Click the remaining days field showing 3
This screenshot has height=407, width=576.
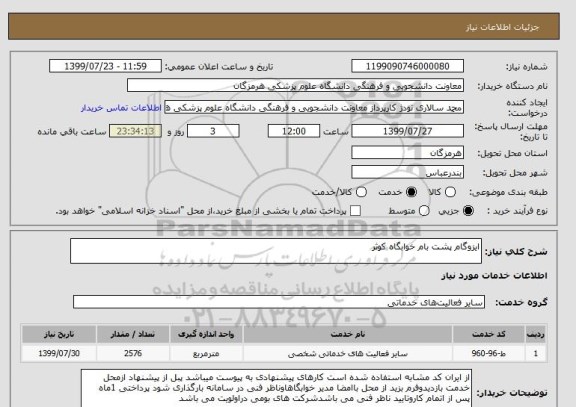pos(213,131)
